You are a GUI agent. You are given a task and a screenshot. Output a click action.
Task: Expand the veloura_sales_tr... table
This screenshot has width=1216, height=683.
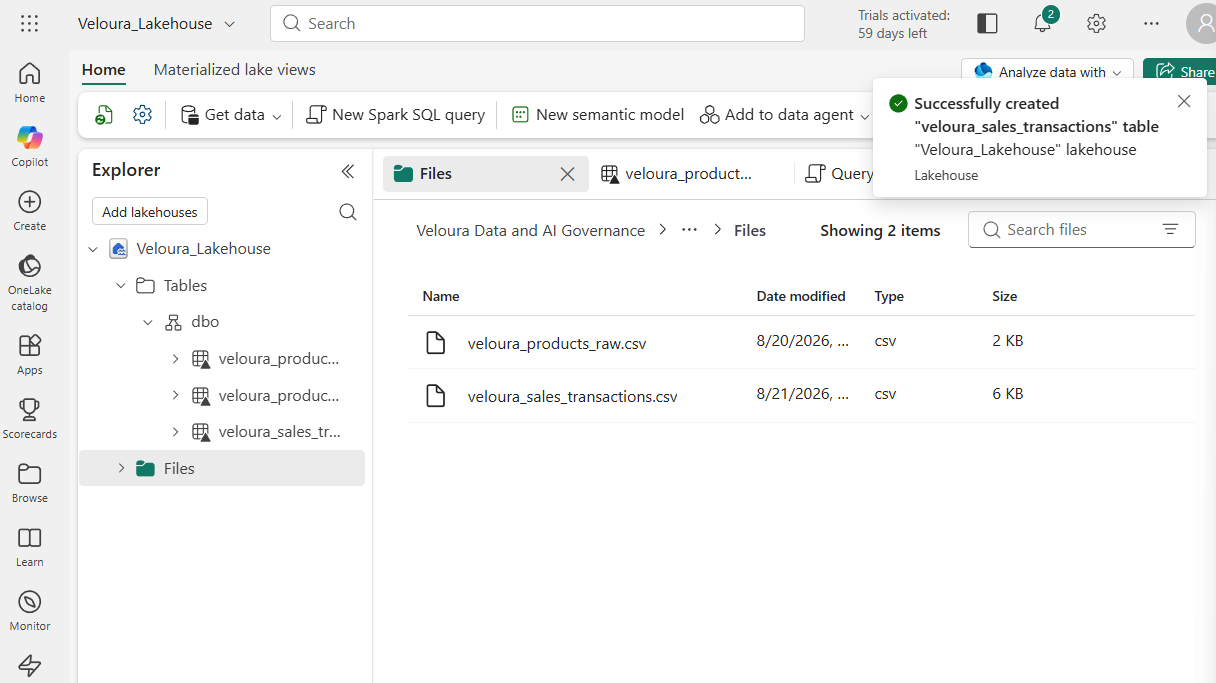175,432
